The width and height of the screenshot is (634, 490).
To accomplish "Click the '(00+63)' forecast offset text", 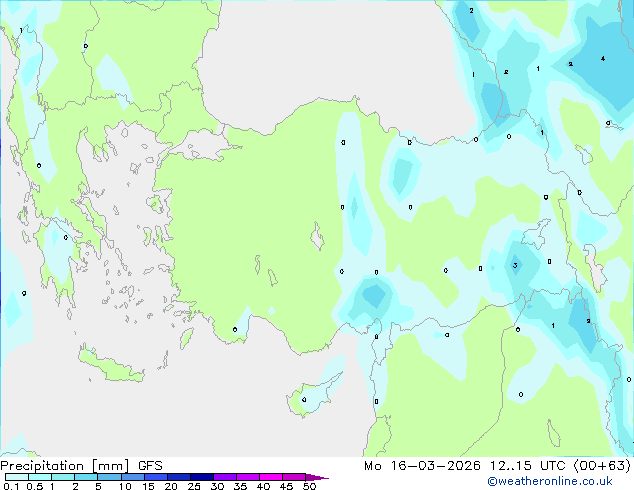I will (x=602, y=466).
